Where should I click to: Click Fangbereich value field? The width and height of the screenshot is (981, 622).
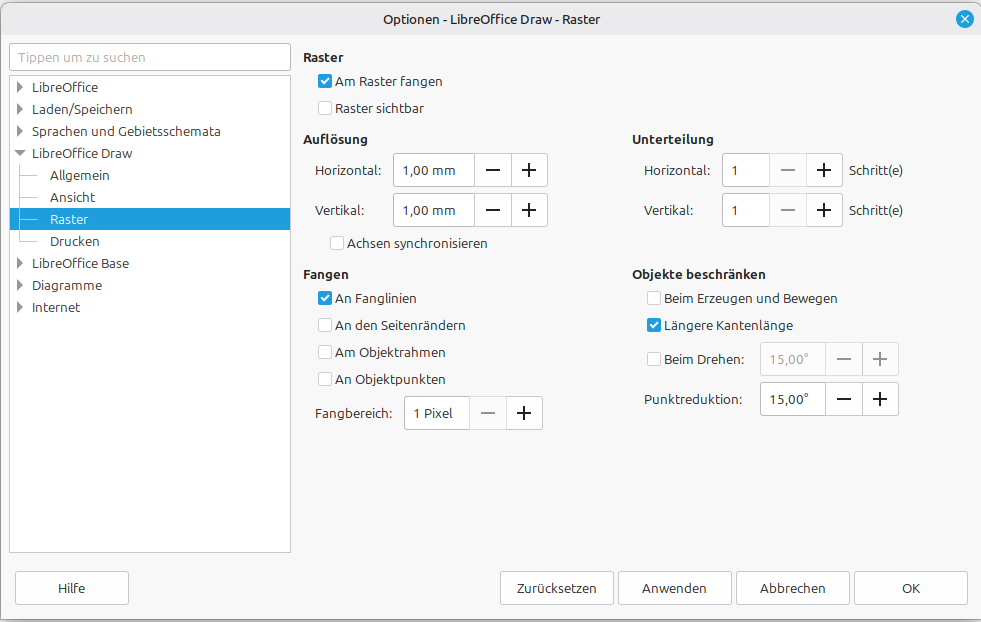pos(437,413)
